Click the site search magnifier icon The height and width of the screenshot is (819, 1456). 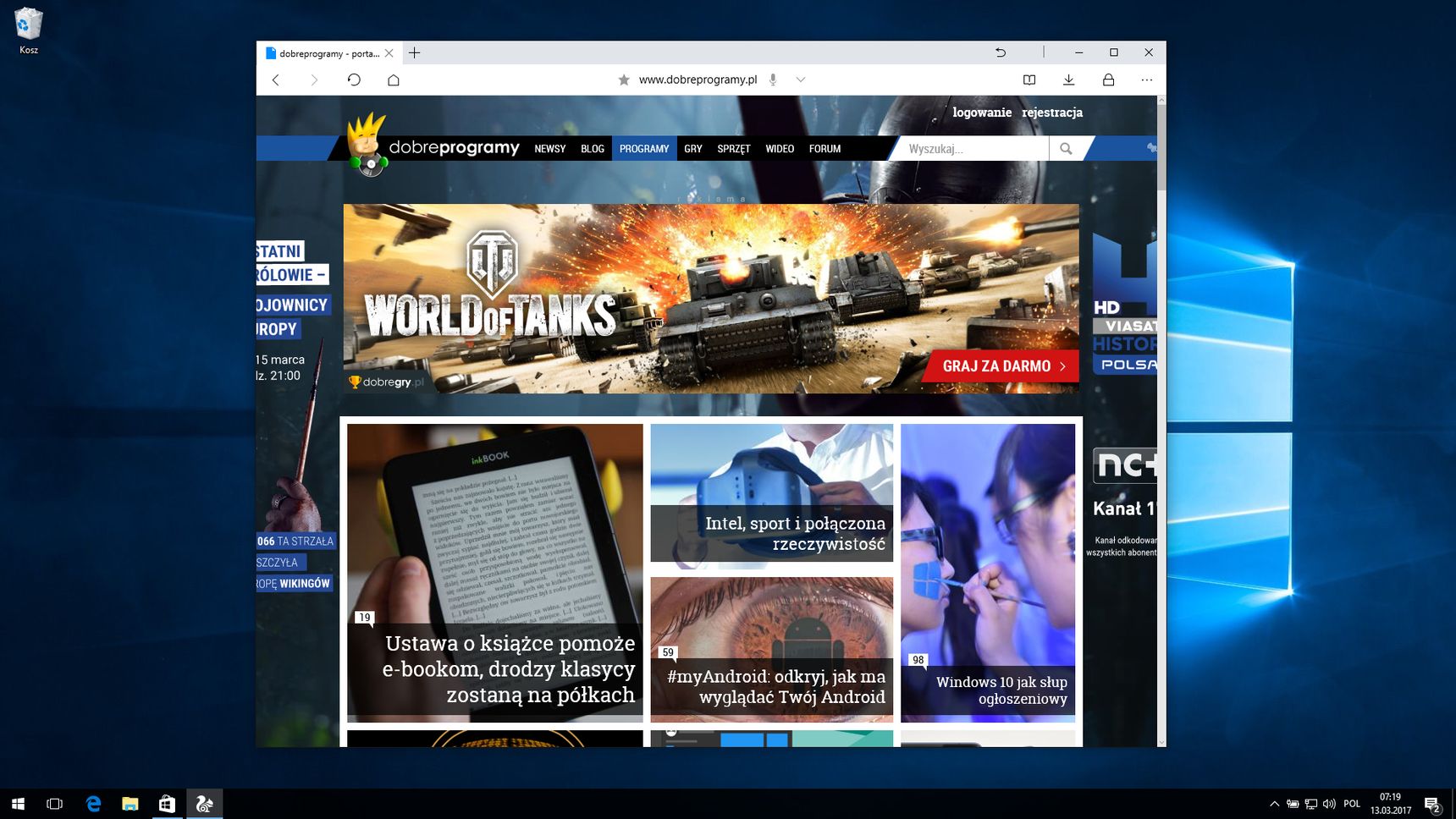click(x=1066, y=148)
